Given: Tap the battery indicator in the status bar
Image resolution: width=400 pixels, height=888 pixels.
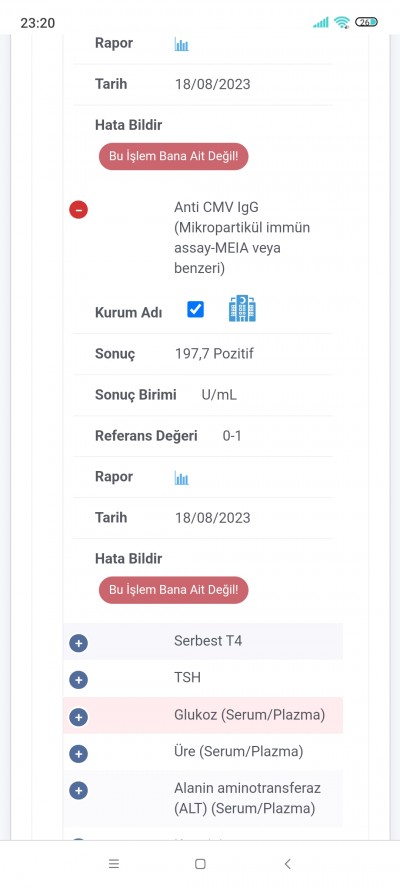Looking at the screenshot, I should click(366, 22).
